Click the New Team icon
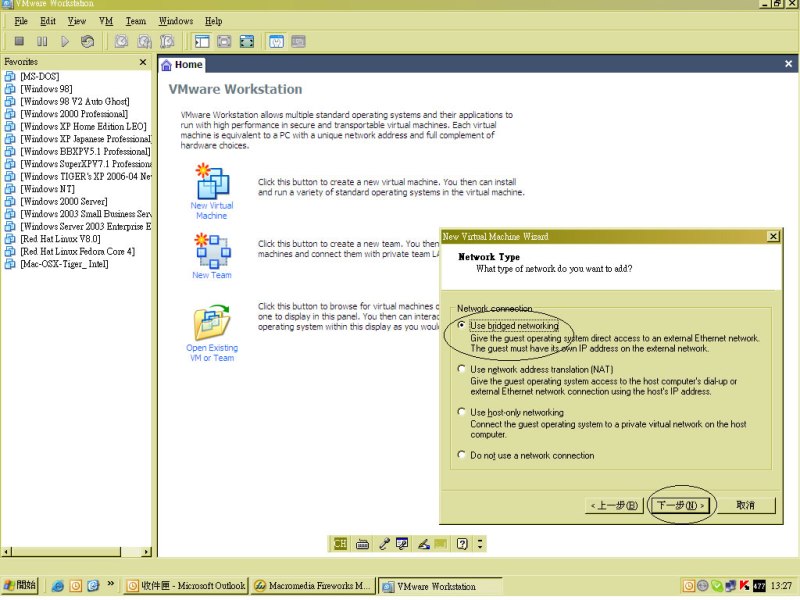Screen dimensions: 800x600 point(212,251)
